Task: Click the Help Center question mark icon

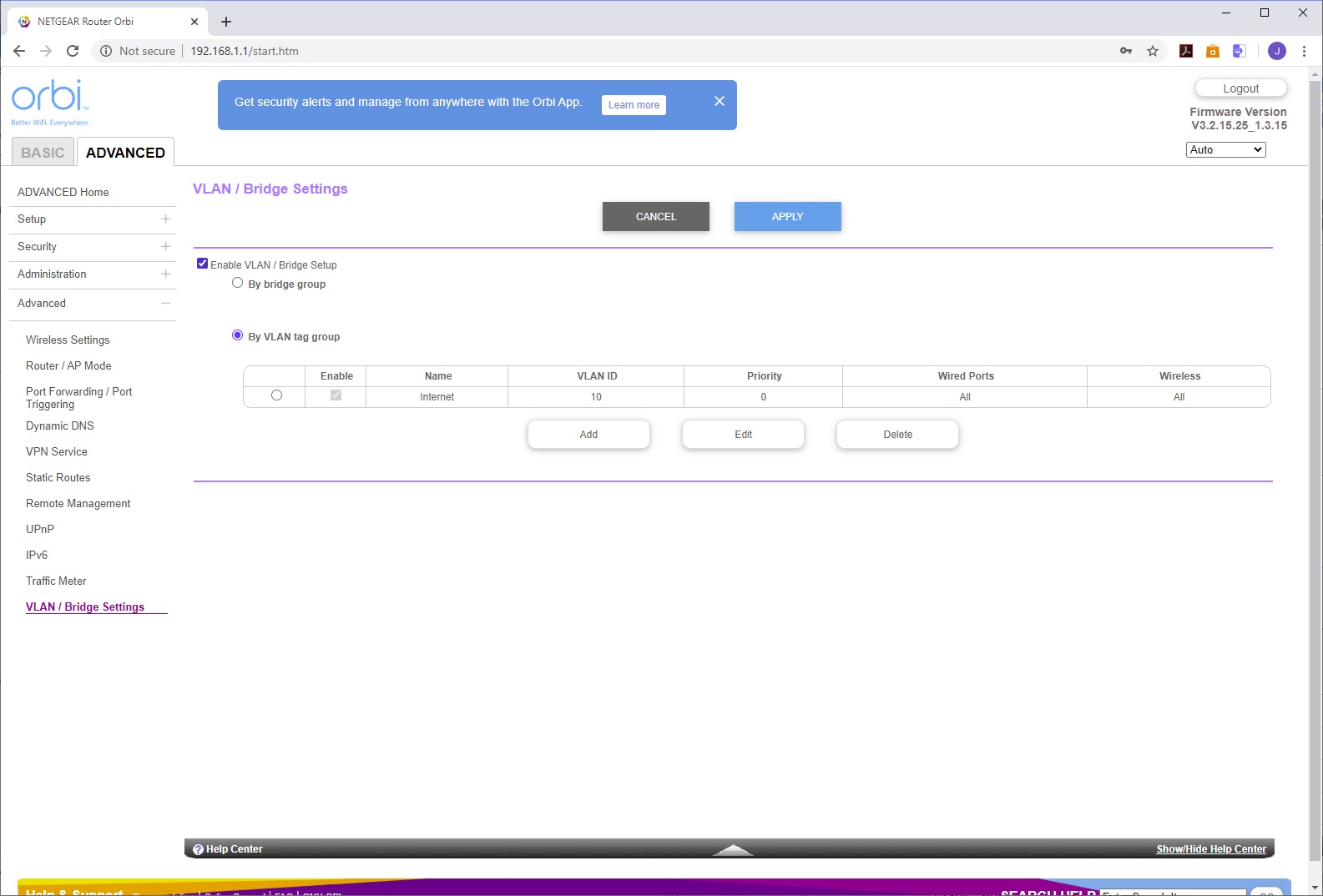Action: click(198, 849)
